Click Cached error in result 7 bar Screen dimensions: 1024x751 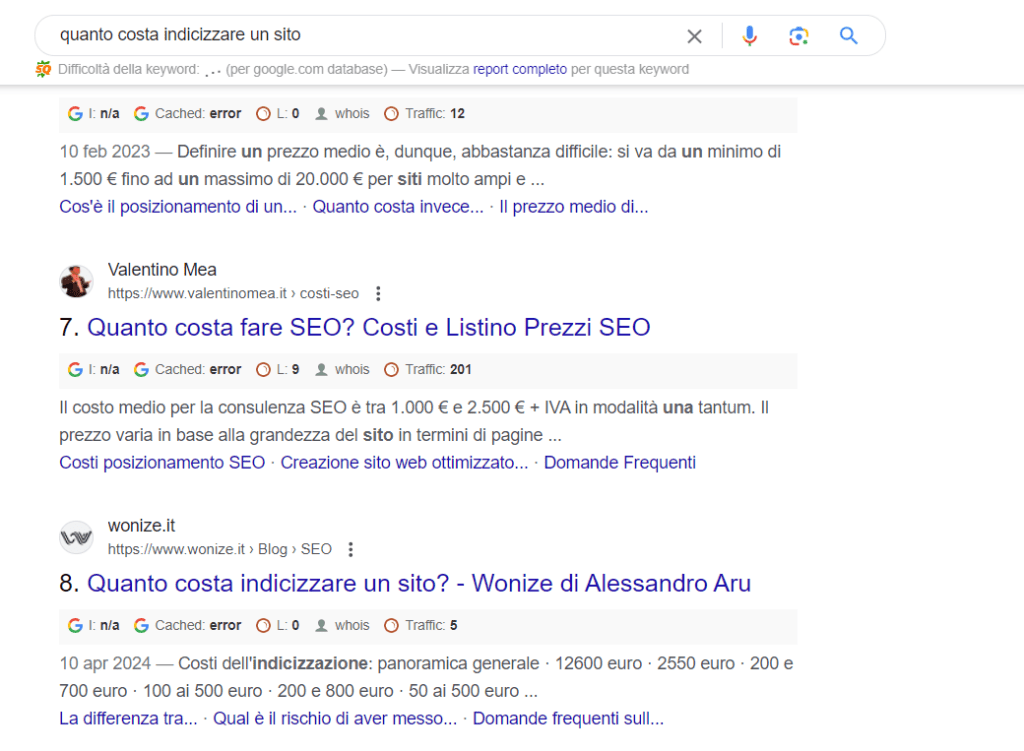(x=187, y=370)
